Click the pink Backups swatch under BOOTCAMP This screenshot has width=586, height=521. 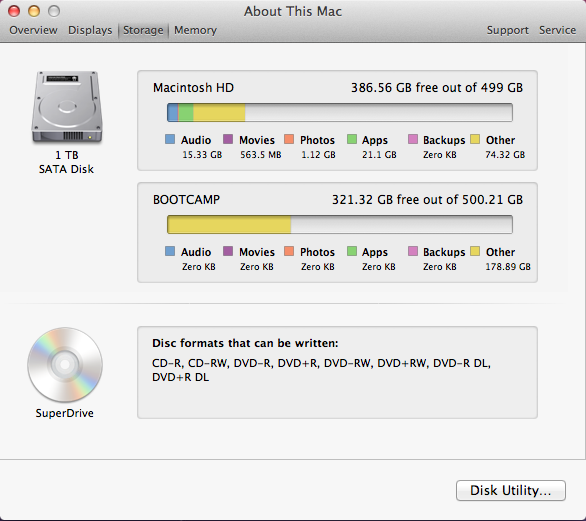click(x=413, y=251)
